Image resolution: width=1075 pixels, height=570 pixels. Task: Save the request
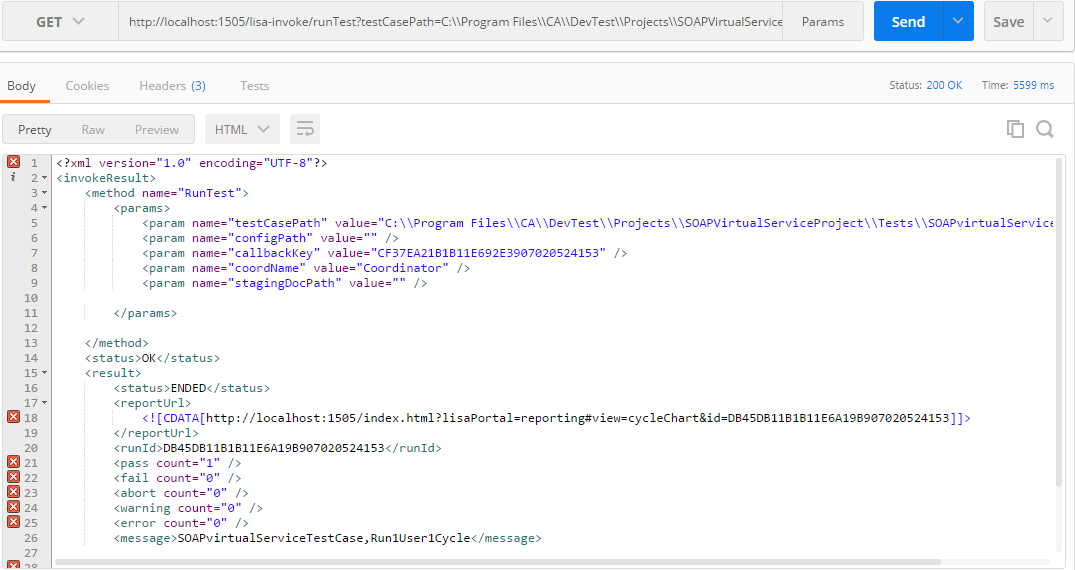point(1008,21)
